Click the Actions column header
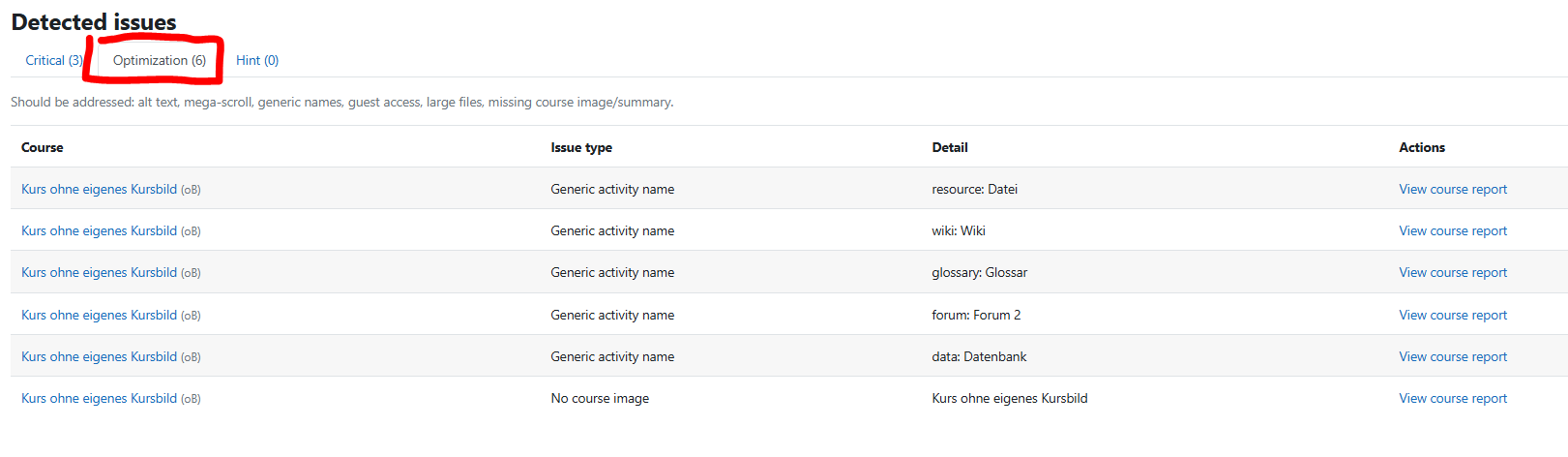Viewport: 1568px width, 457px height. (x=1422, y=147)
